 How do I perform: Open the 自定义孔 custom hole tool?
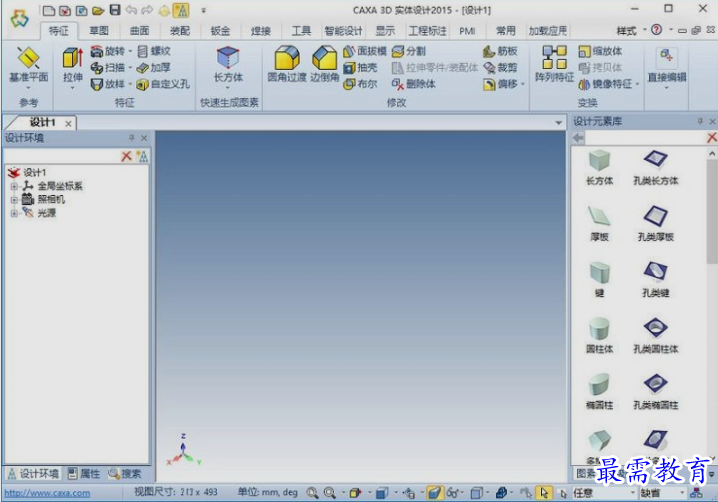click(163, 84)
